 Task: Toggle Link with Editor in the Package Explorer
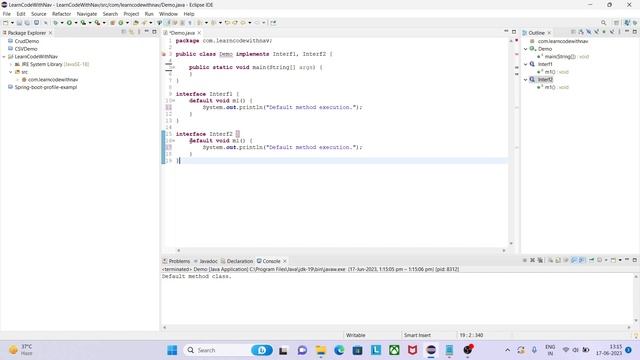[131, 32]
